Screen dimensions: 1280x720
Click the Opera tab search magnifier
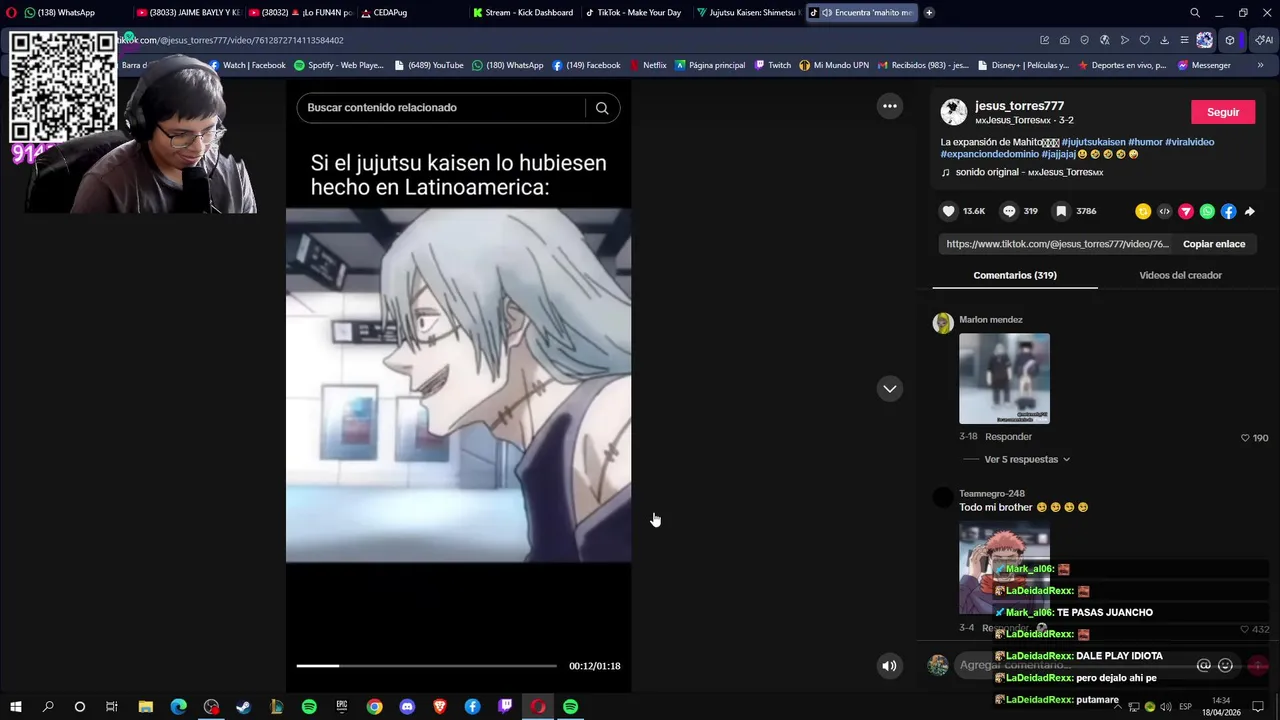tap(1194, 13)
